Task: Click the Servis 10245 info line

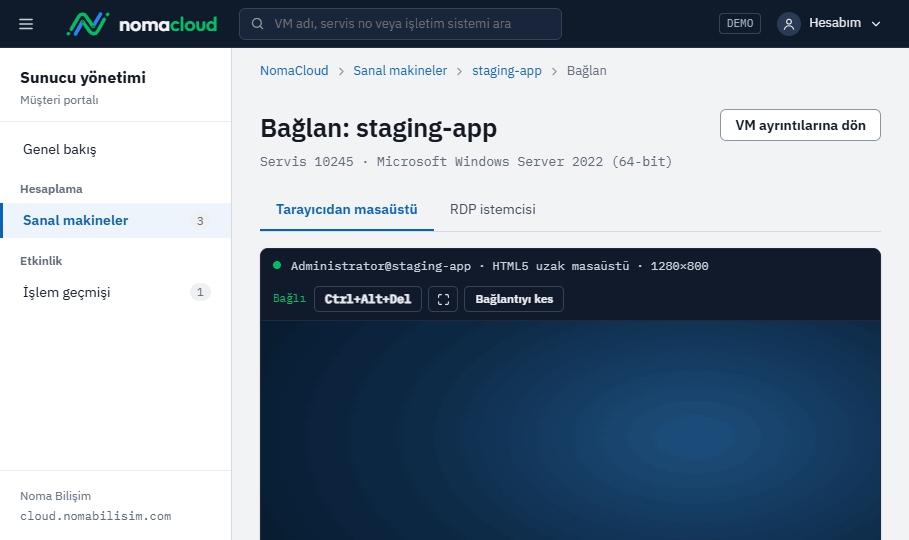Action: coord(466,162)
